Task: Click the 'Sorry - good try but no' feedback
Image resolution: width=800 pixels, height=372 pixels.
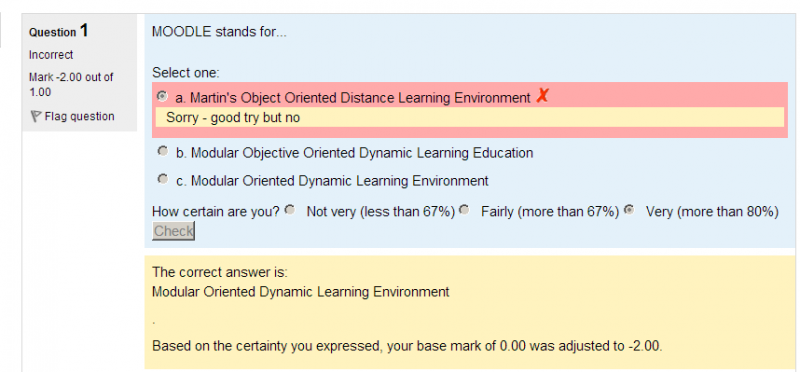Action: pos(233,118)
